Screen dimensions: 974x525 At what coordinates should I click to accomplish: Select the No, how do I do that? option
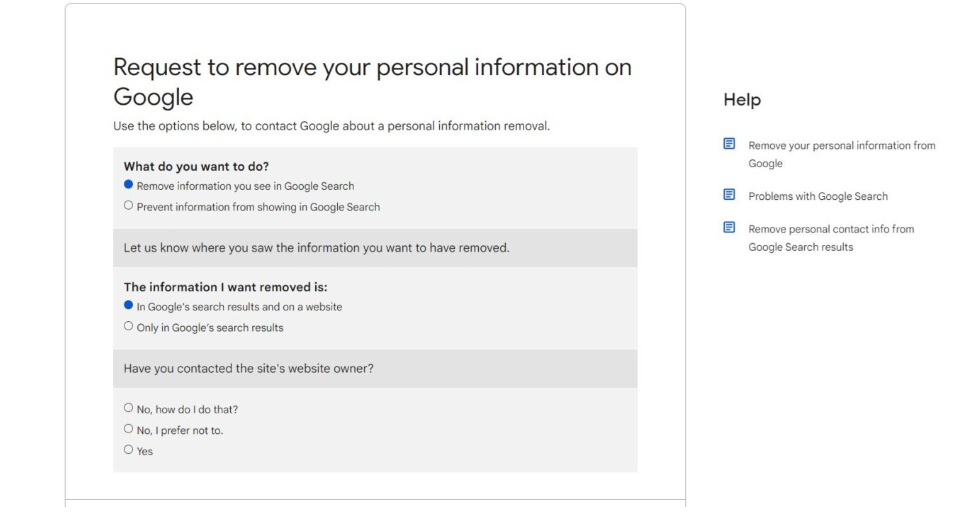129,408
